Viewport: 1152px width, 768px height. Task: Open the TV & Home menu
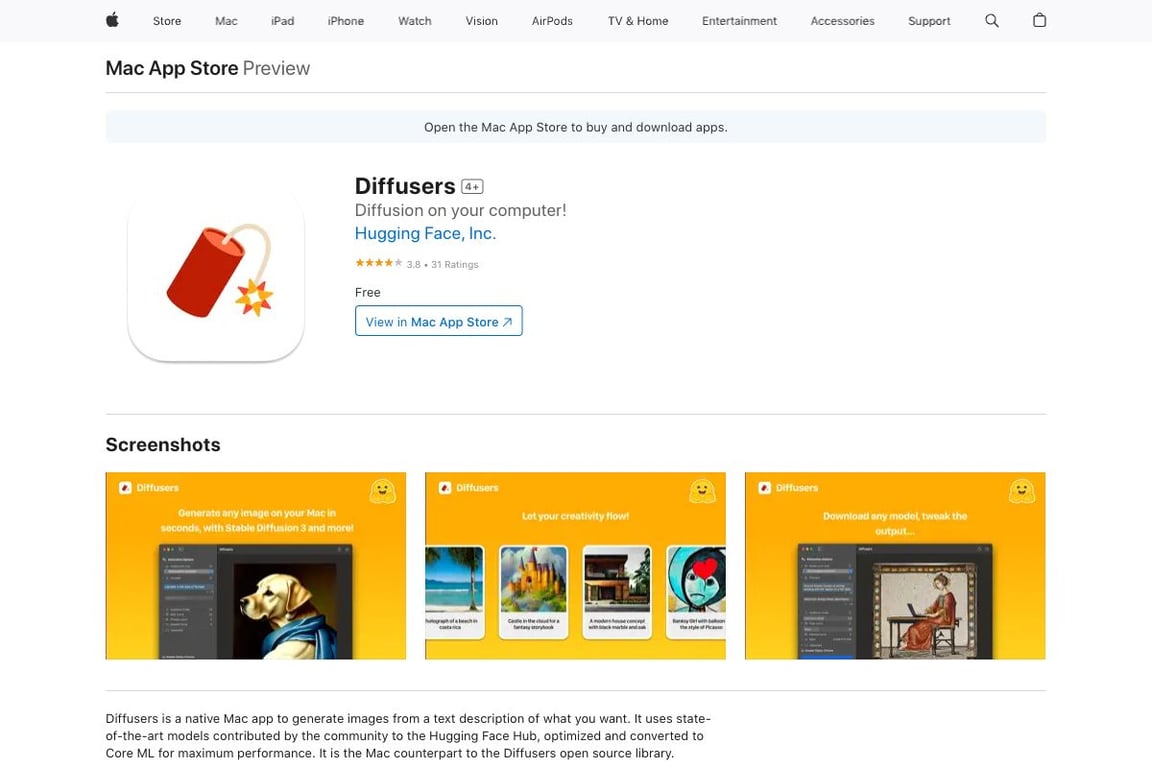[638, 21]
